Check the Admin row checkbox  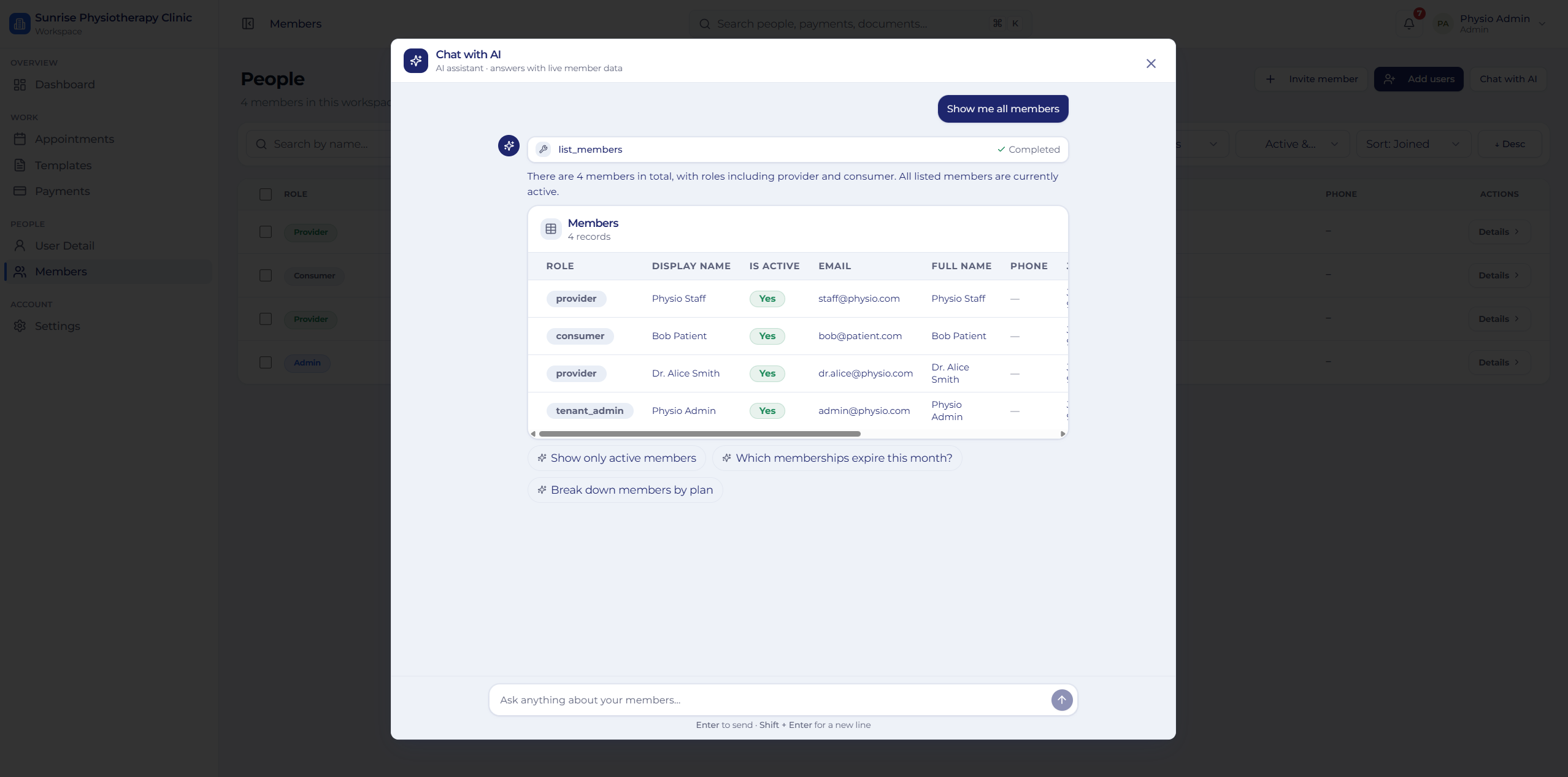click(266, 362)
